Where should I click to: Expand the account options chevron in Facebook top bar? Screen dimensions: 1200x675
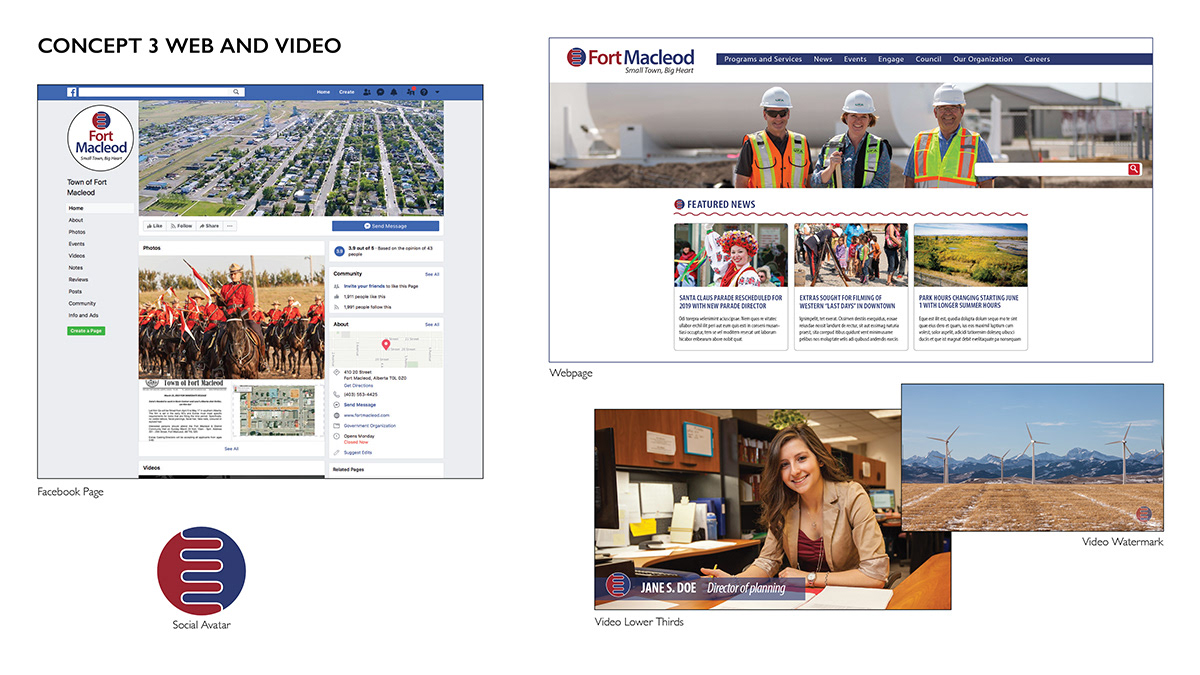(437, 91)
